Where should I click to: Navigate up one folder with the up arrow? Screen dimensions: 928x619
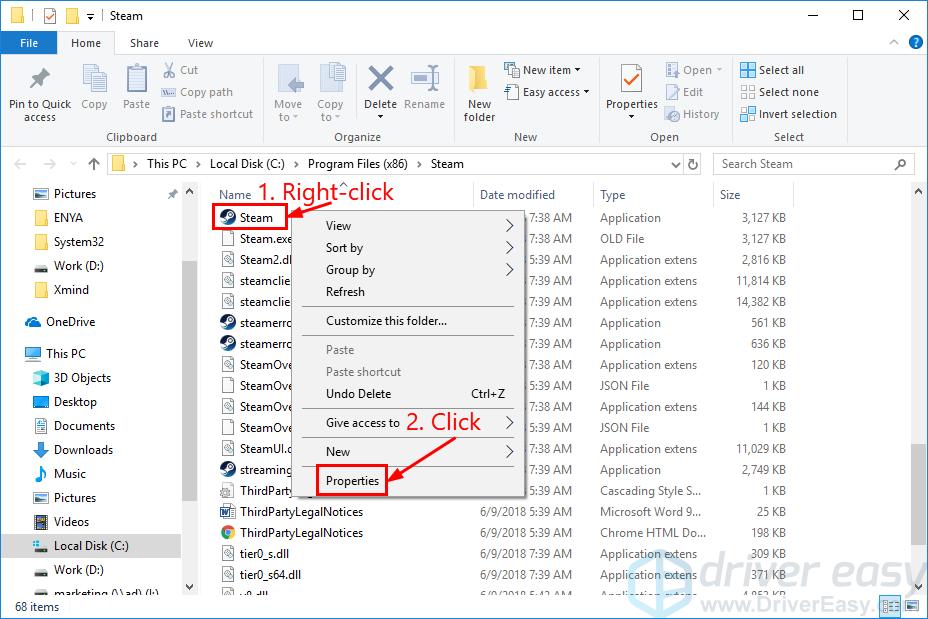click(93, 163)
